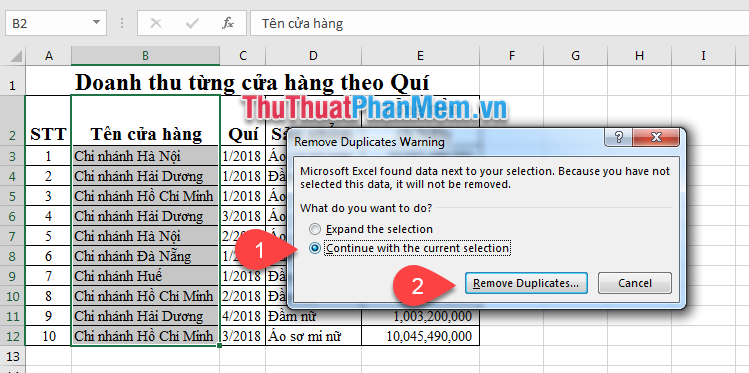Click cell 3/2018 in row 12
Viewport: 749px width, 373px height.
243,336
